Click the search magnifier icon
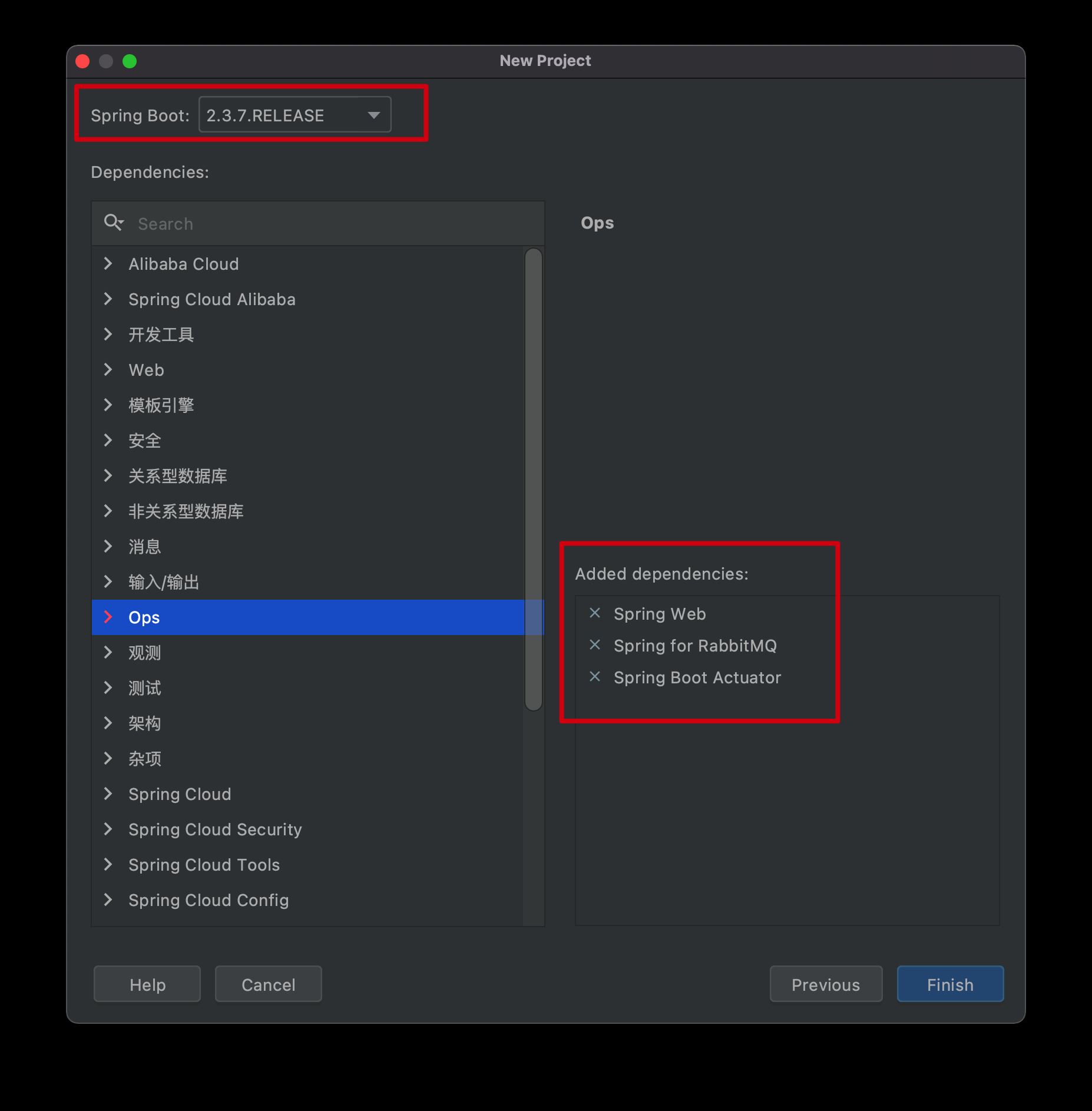 (x=113, y=223)
